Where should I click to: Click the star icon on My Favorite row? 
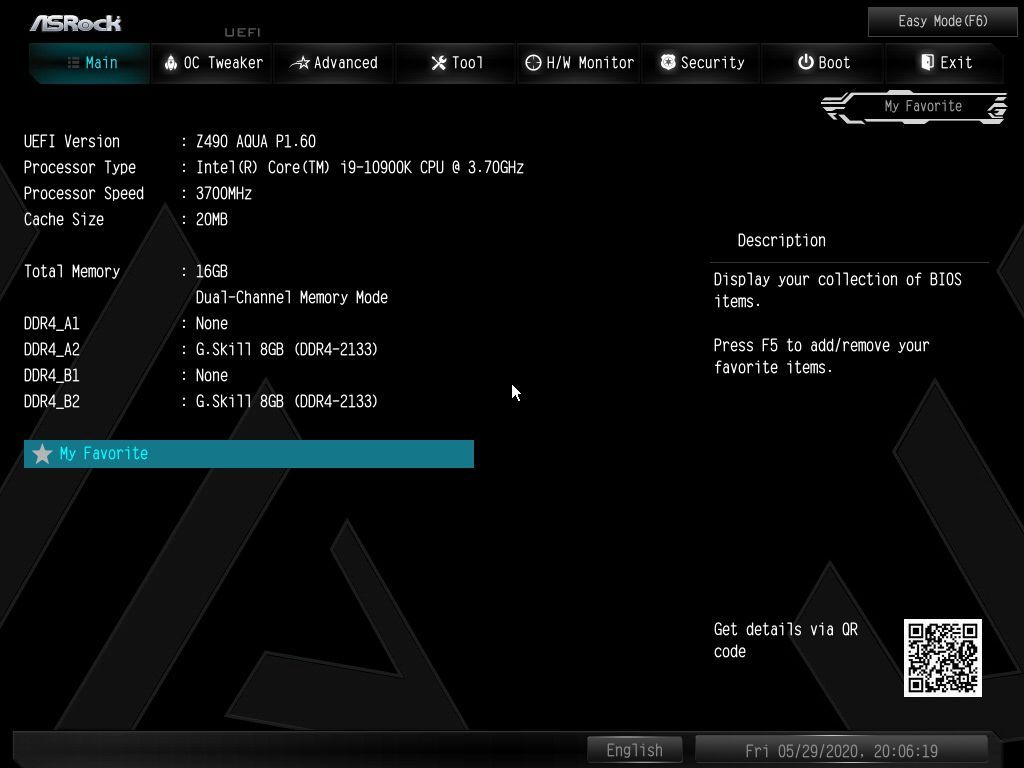(x=42, y=453)
